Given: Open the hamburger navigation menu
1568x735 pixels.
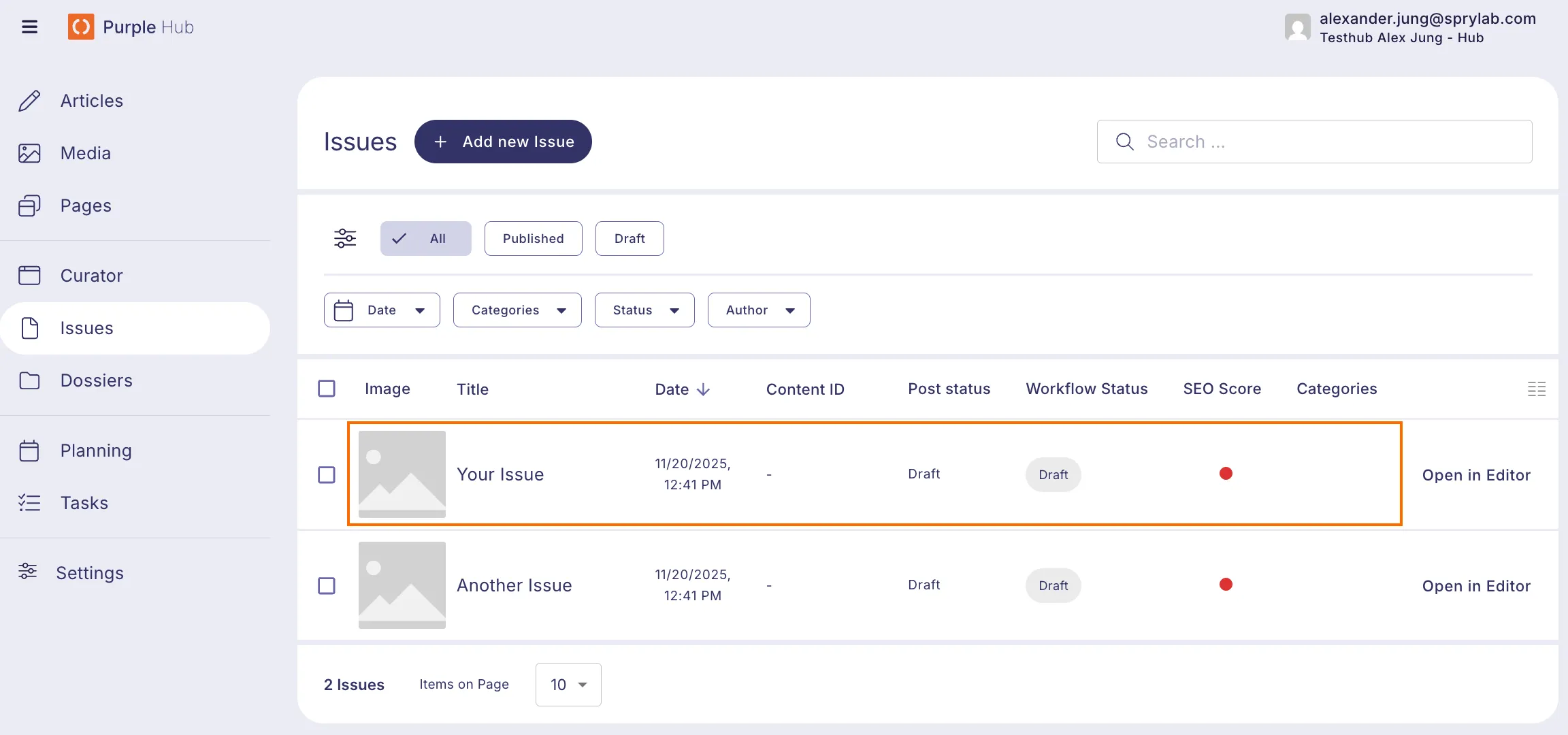Looking at the screenshot, I should click(x=29, y=27).
